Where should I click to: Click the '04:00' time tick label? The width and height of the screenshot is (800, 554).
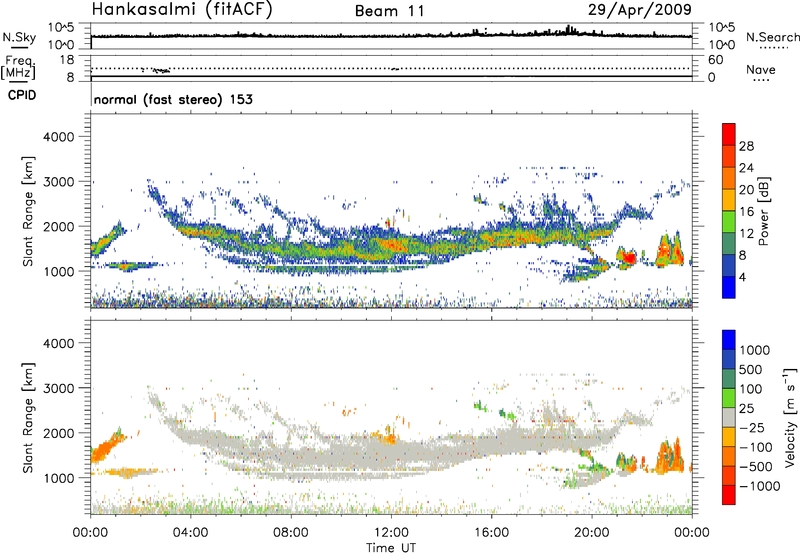pyautogui.click(x=190, y=533)
